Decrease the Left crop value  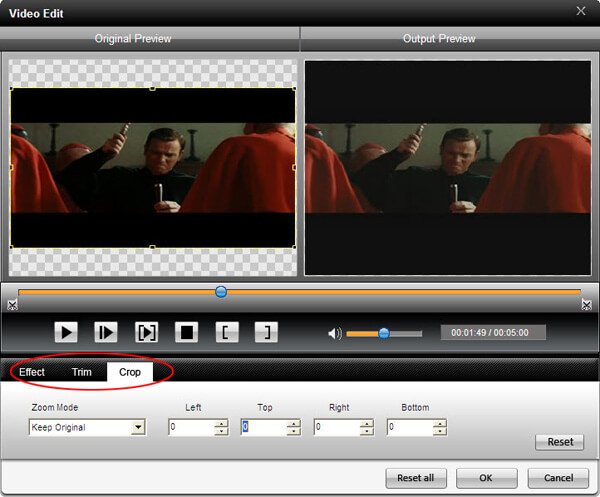(221, 431)
